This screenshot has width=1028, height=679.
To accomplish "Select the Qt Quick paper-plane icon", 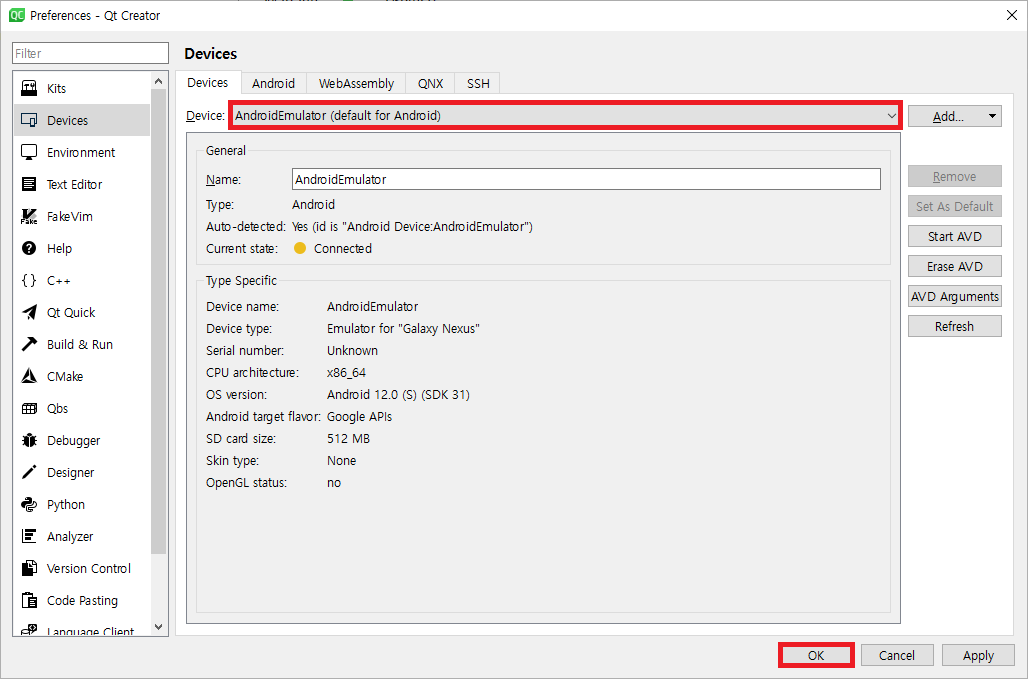I will click(x=29, y=312).
